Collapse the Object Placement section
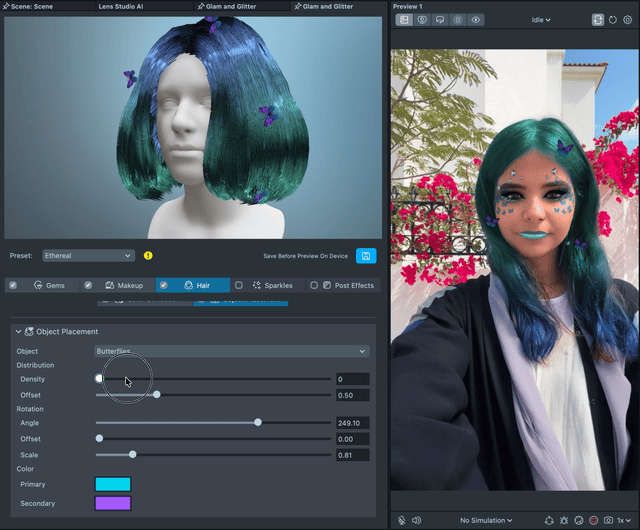640x530 pixels. (x=18, y=331)
